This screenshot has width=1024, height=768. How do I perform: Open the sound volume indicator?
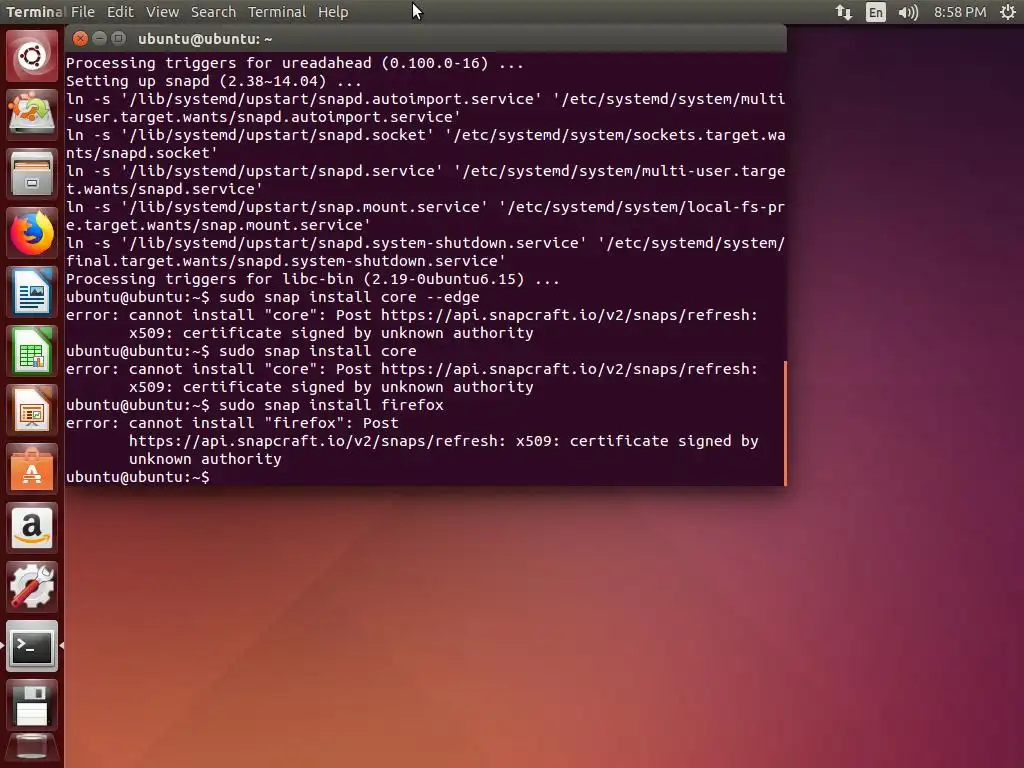point(908,12)
